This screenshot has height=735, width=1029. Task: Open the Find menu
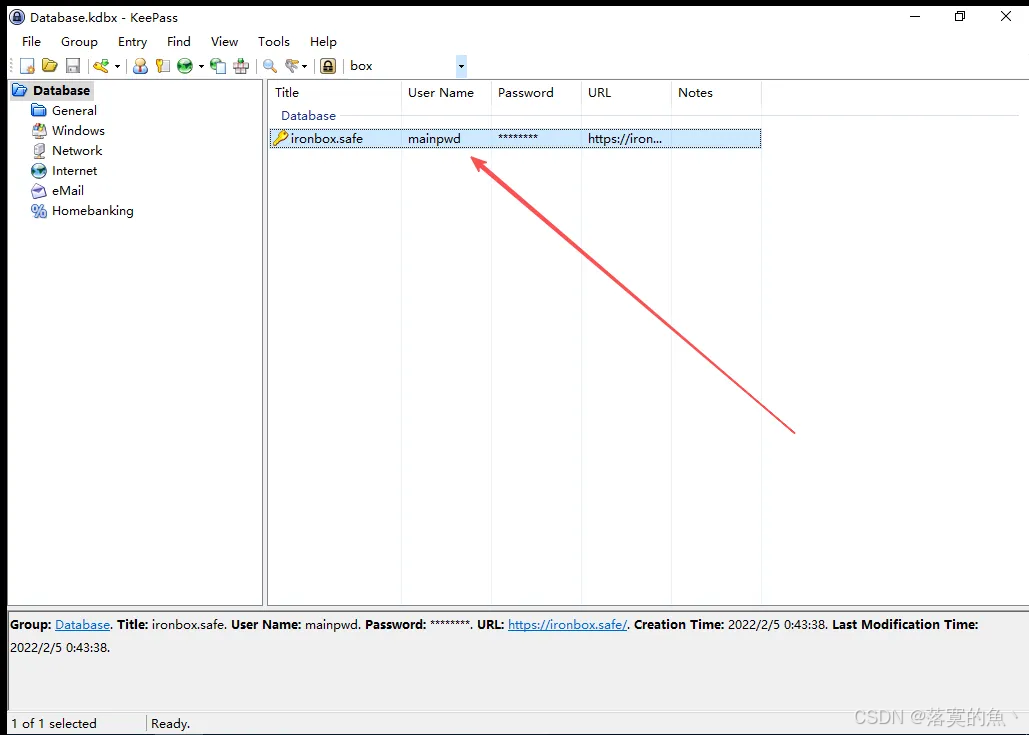tap(178, 41)
